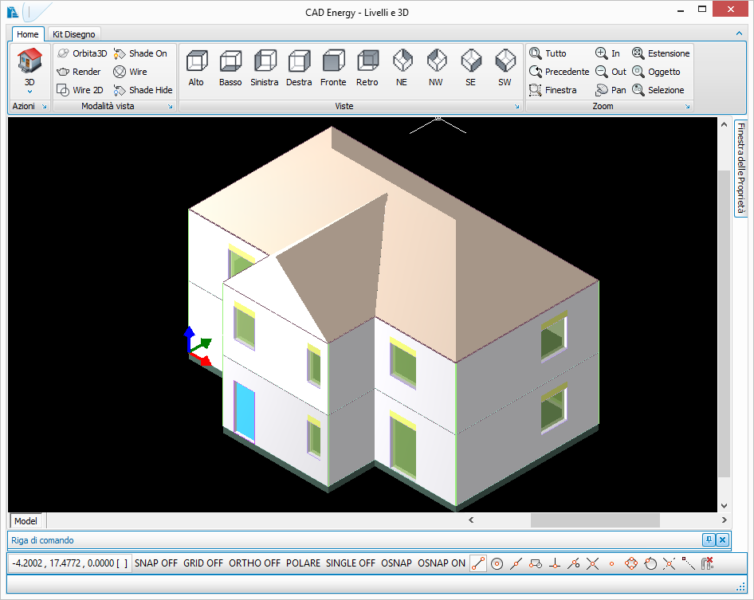Choose the Fronte view cube
Image resolution: width=754 pixels, height=600 pixels.
click(333, 66)
